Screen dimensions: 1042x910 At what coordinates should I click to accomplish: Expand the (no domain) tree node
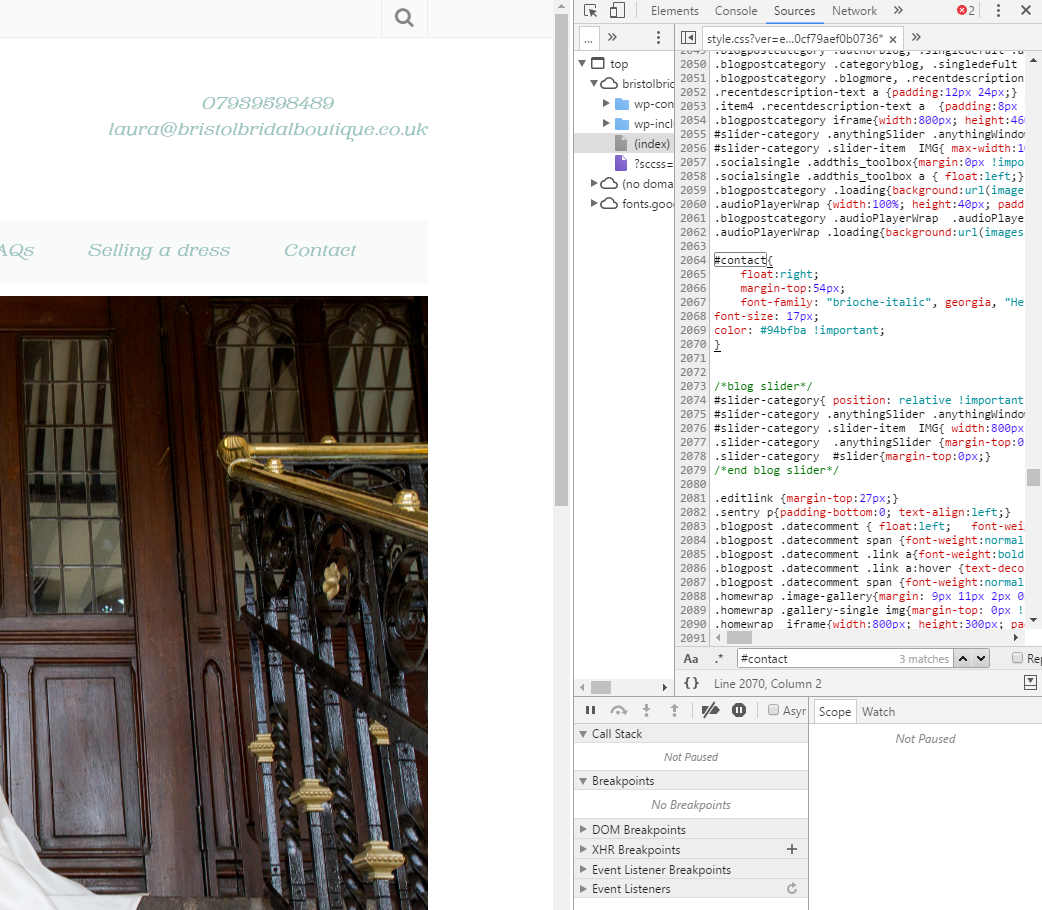[594, 183]
